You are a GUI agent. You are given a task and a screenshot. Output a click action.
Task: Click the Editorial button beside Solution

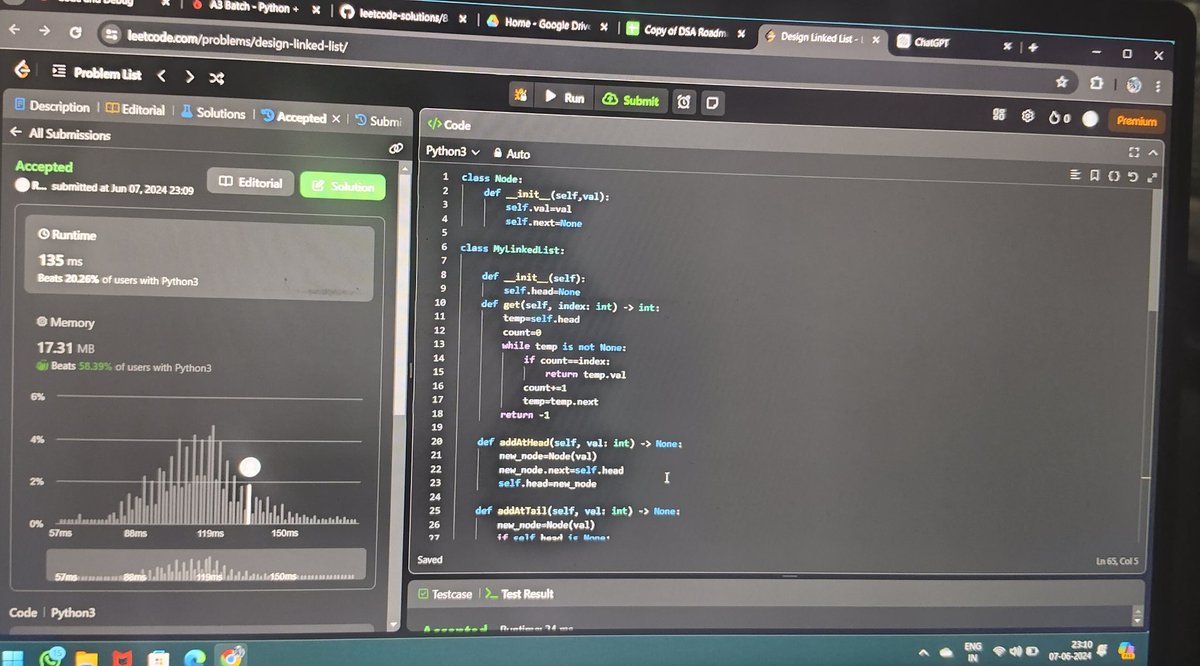[x=251, y=182]
